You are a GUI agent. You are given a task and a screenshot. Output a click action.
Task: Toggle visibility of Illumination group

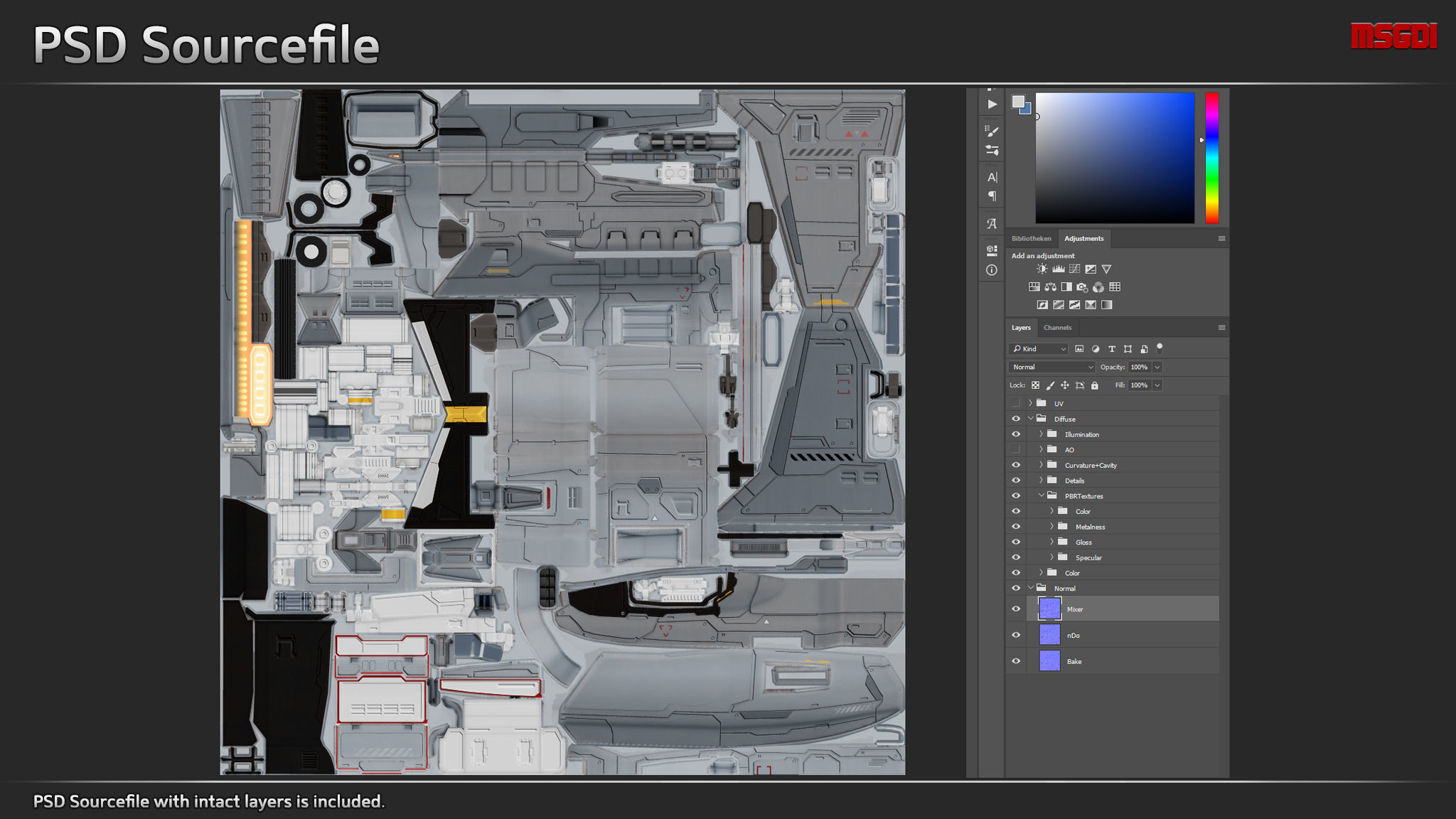(x=1016, y=434)
